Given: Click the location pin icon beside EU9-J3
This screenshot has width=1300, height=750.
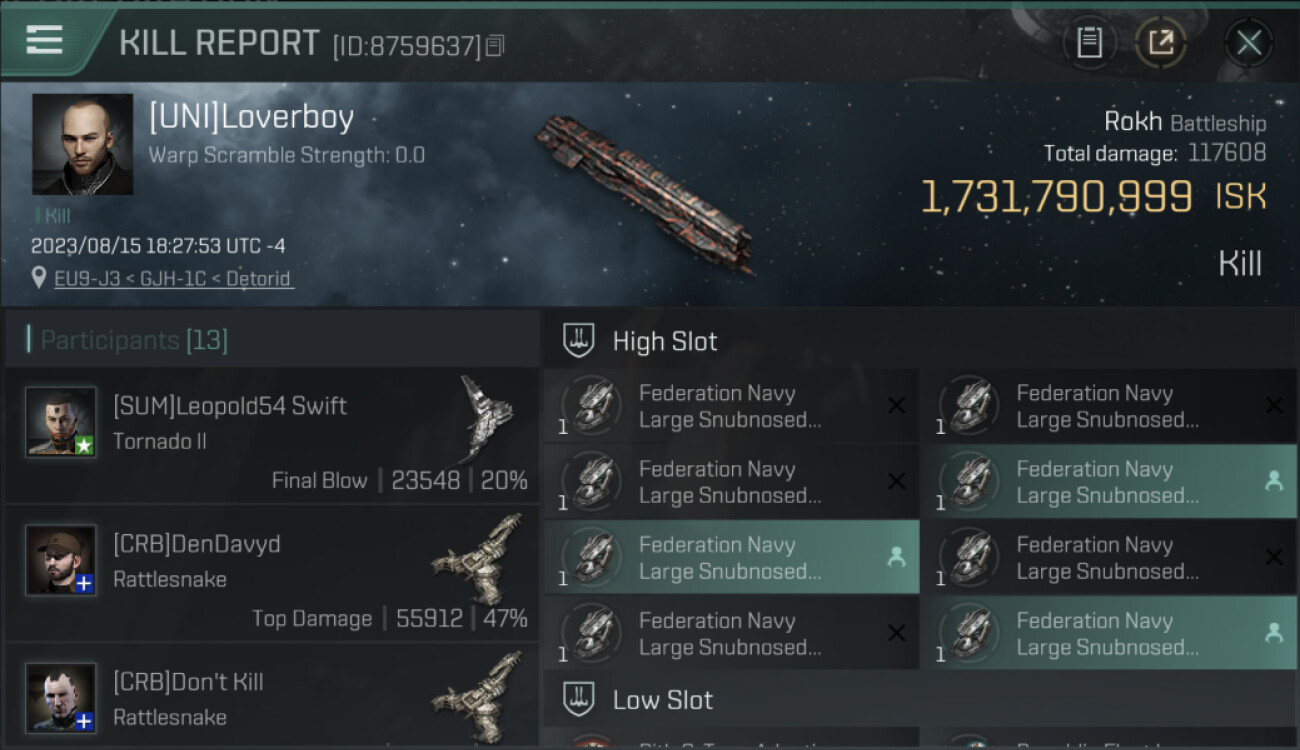Looking at the screenshot, I should [39, 278].
